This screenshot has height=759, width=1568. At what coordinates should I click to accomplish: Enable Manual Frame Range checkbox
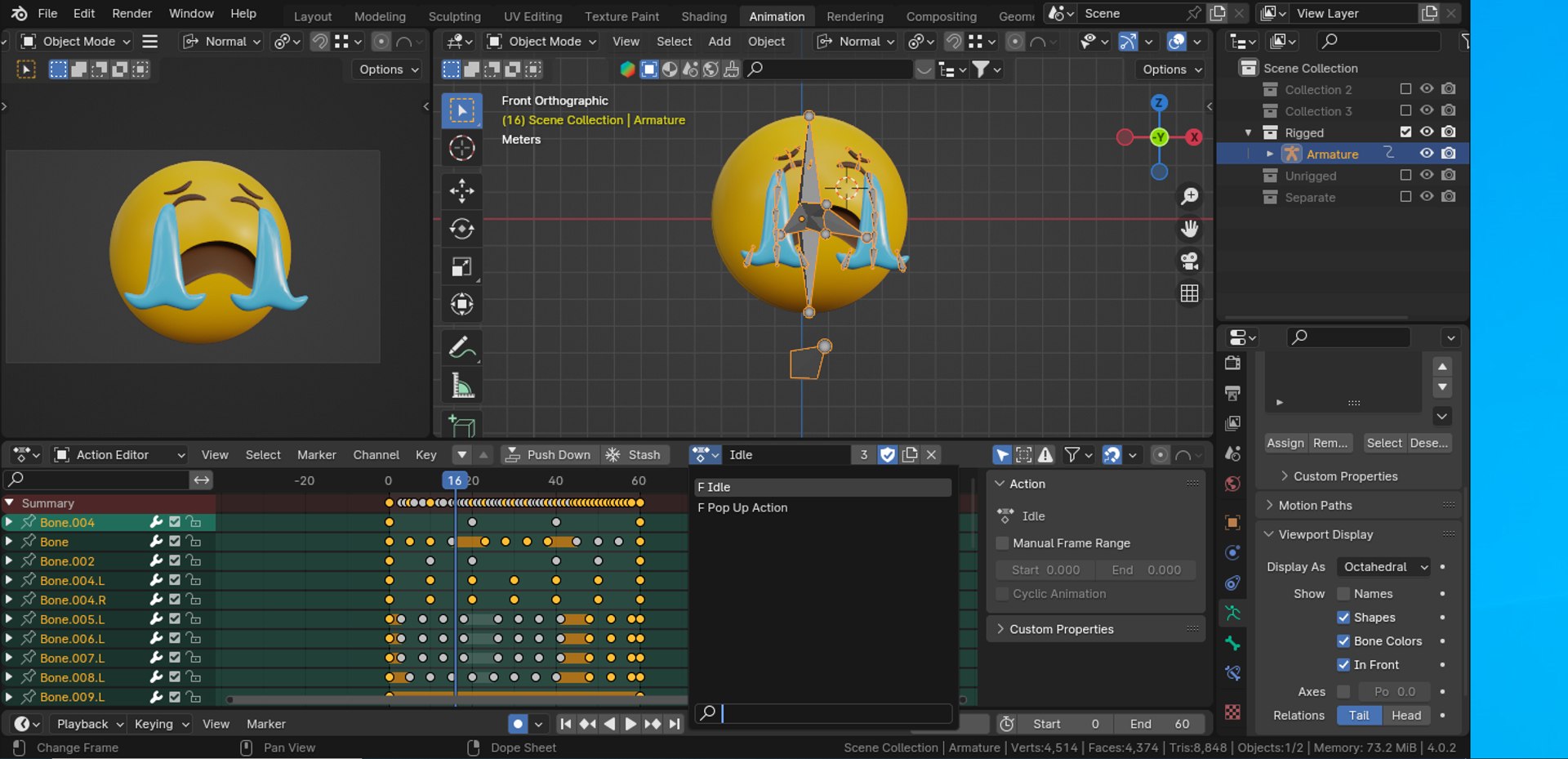pyautogui.click(x=1002, y=543)
